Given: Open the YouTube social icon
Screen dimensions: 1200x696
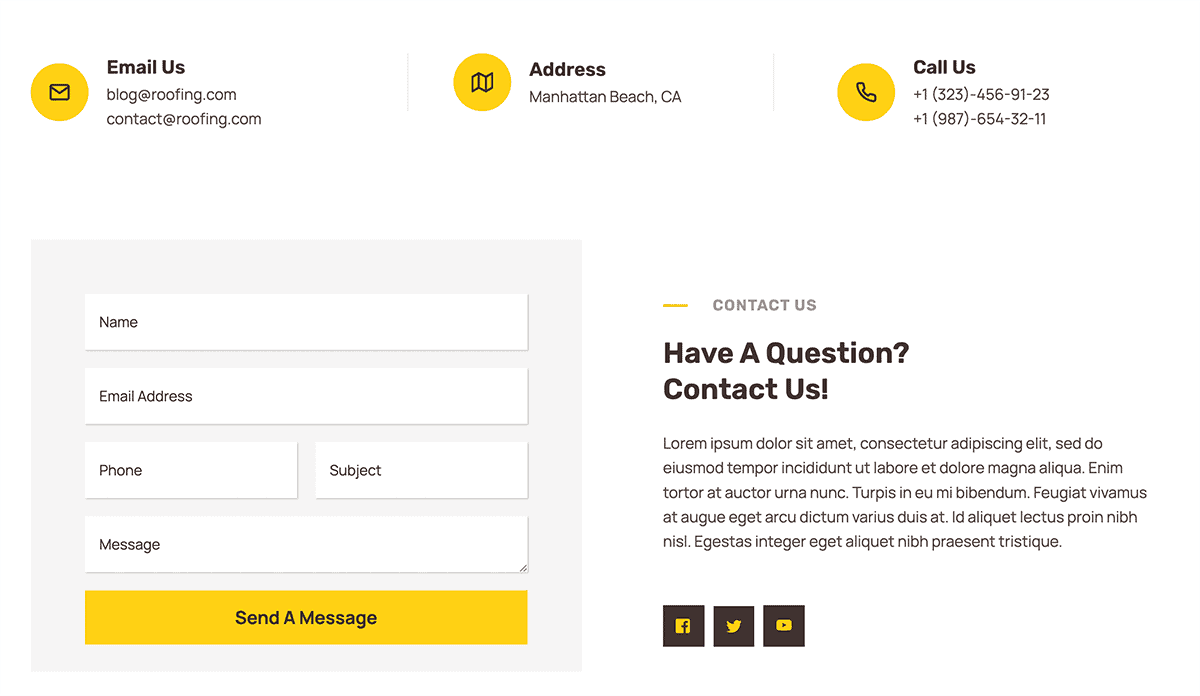Looking at the screenshot, I should tap(784, 626).
